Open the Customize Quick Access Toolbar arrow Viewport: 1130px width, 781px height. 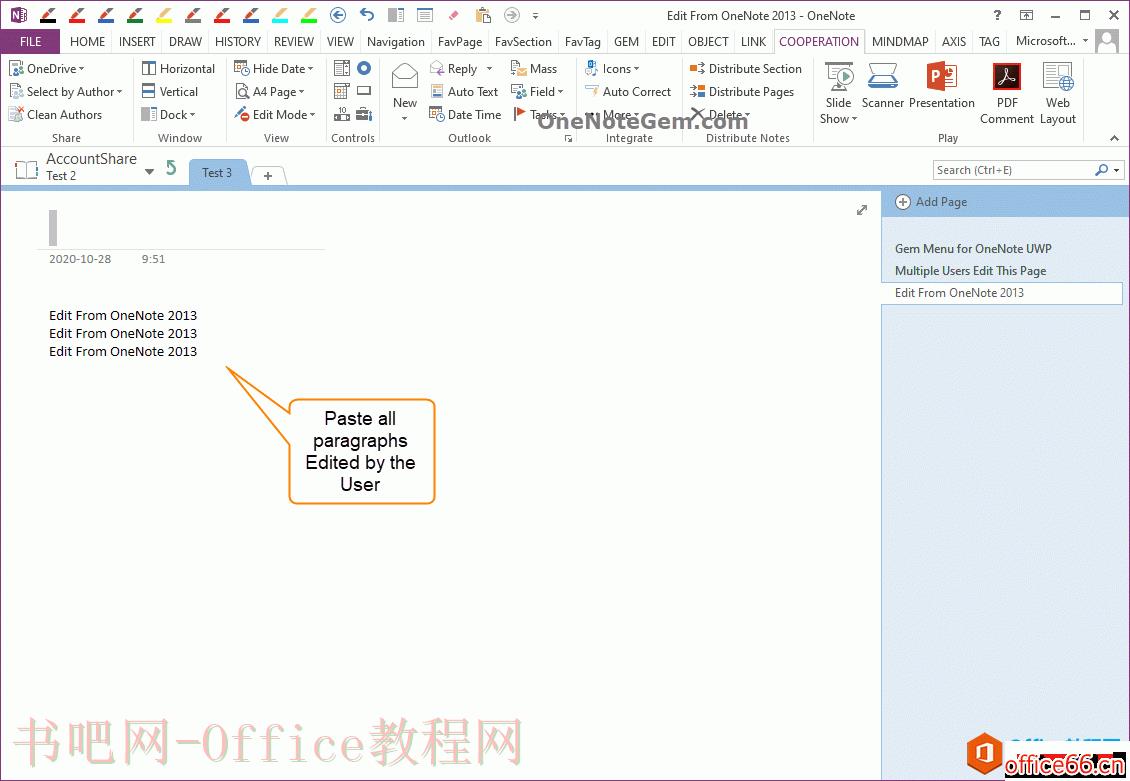coord(535,15)
